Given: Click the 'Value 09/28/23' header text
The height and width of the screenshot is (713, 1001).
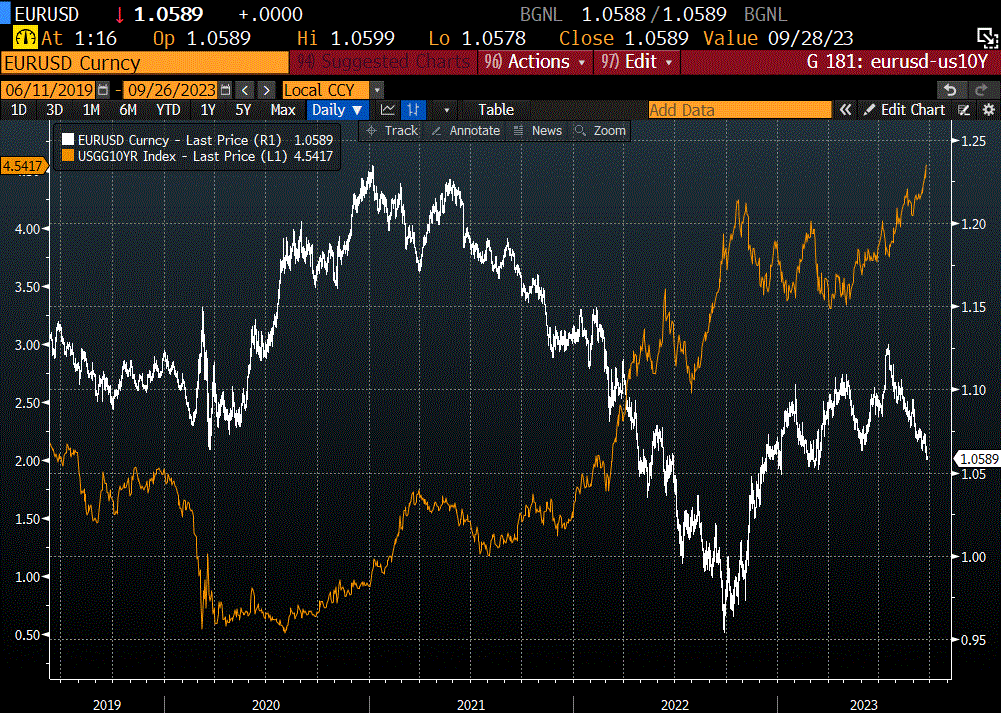Looking at the screenshot, I should click(778, 38).
